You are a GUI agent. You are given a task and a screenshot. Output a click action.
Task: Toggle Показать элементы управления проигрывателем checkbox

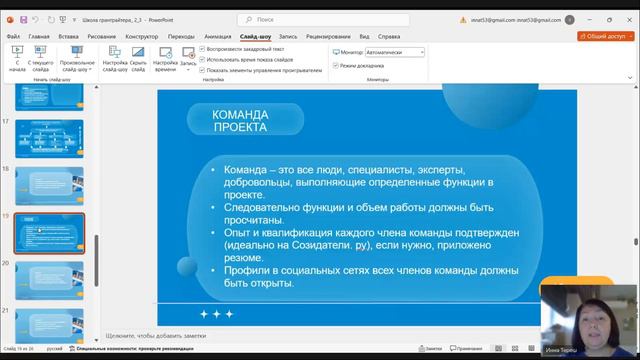[202, 70]
